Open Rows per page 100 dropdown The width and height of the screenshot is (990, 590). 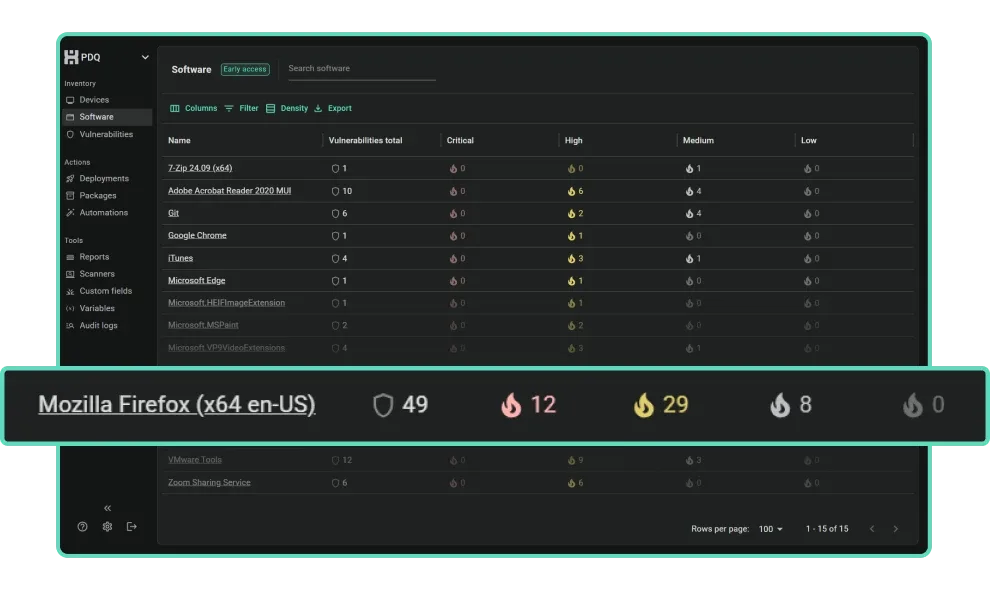pyautogui.click(x=770, y=529)
